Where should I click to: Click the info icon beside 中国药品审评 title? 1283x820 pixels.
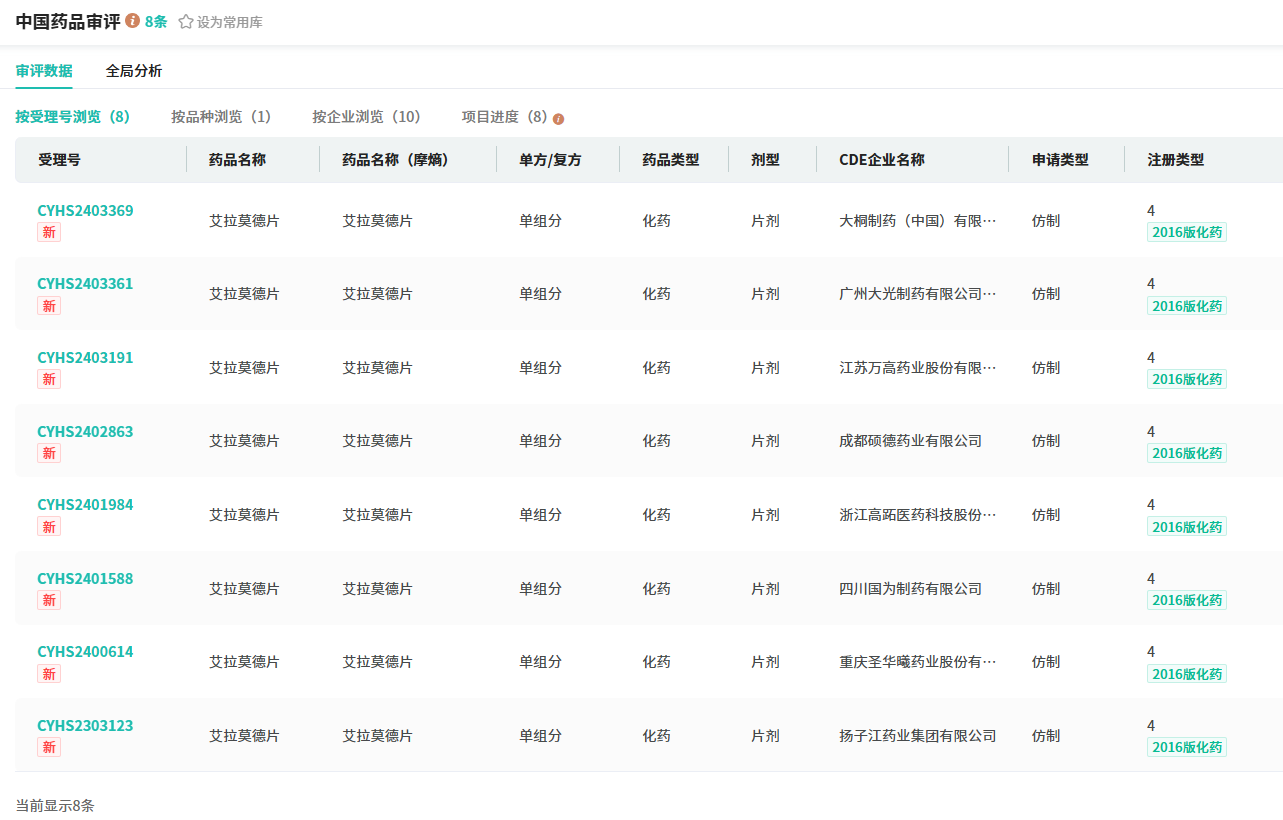pyautogui.click(x=133, y=21)
